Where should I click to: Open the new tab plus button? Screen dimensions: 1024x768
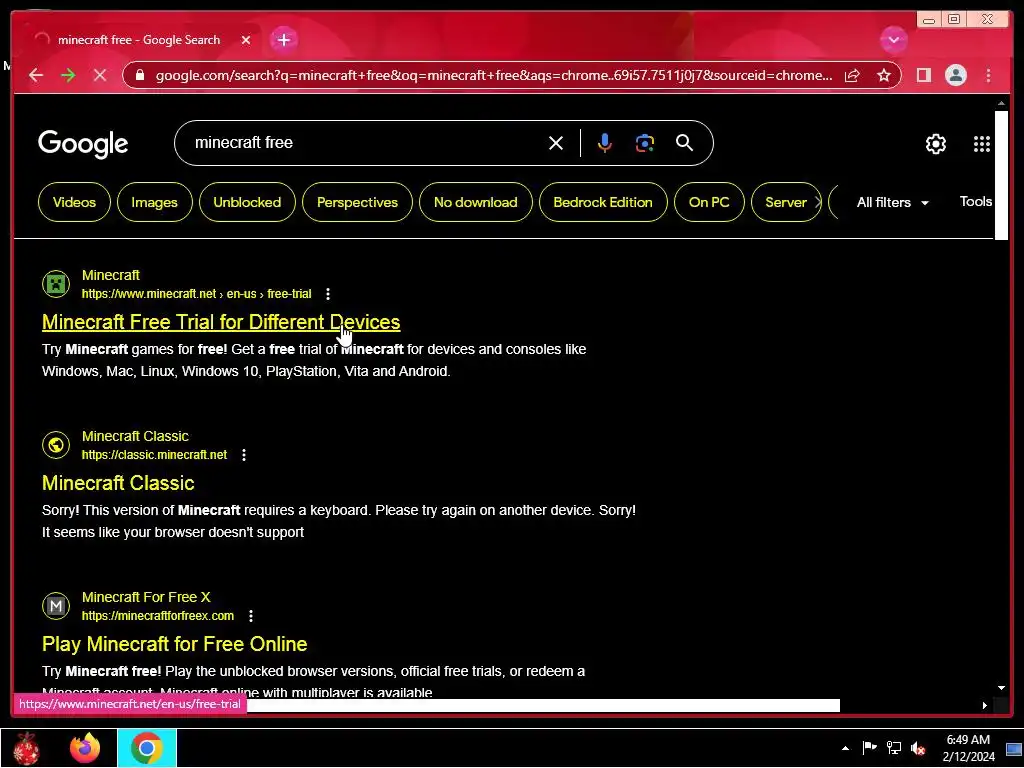[283, 40]
